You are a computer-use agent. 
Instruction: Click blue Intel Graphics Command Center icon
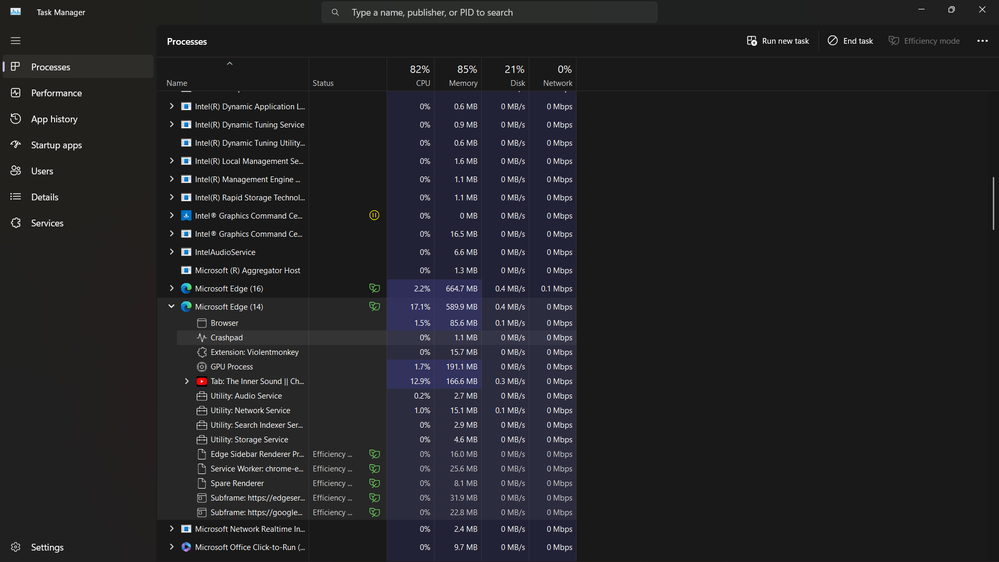point(186,216)
